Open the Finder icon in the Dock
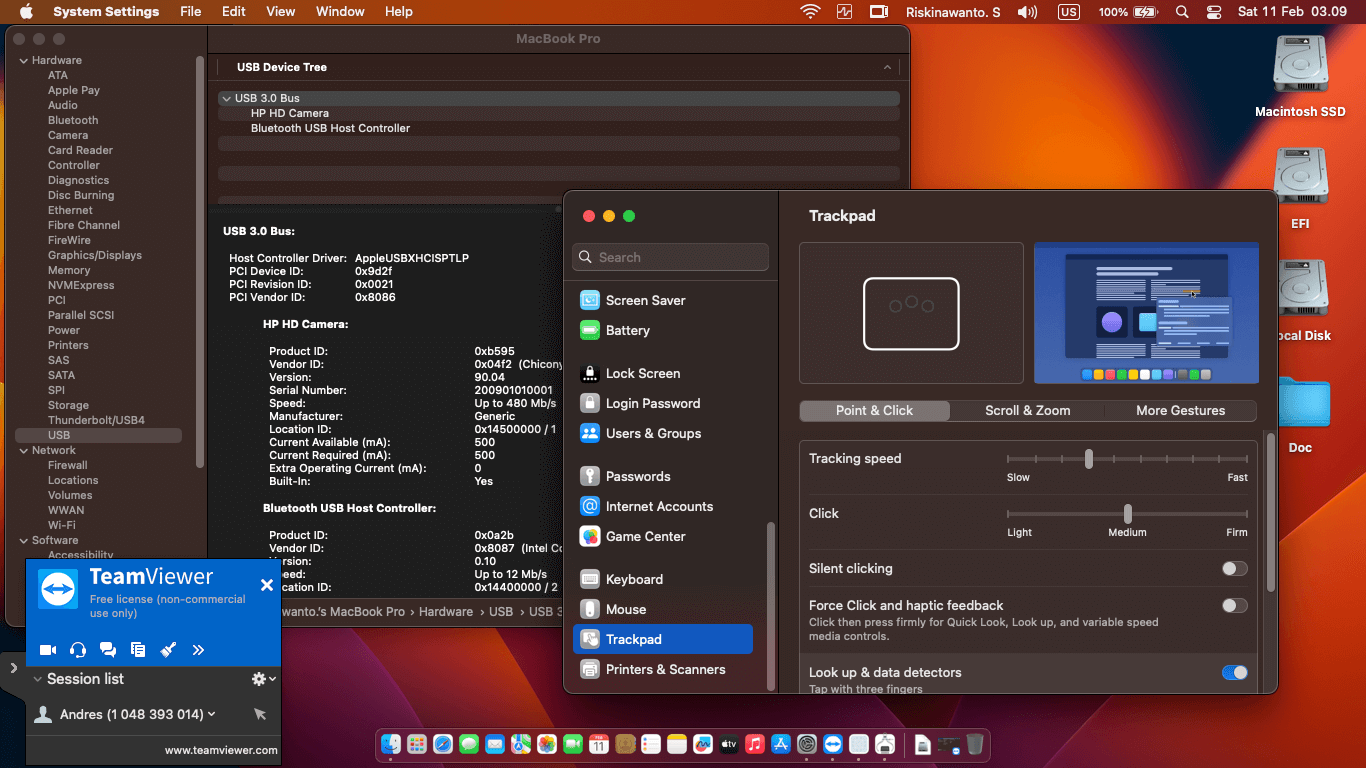1366x768 pixels. (391, 744)
